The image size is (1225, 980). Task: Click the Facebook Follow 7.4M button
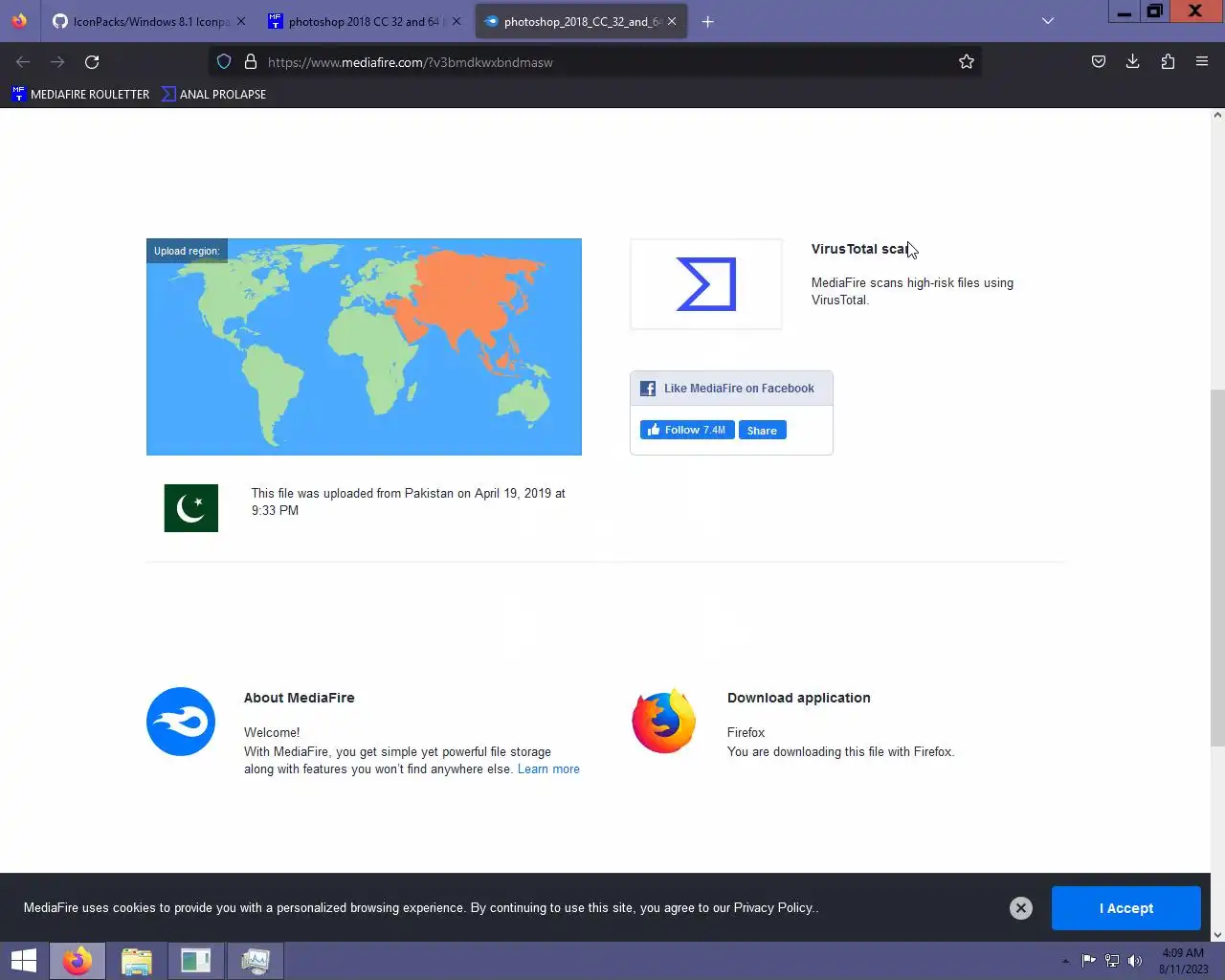tap(687, 430)
